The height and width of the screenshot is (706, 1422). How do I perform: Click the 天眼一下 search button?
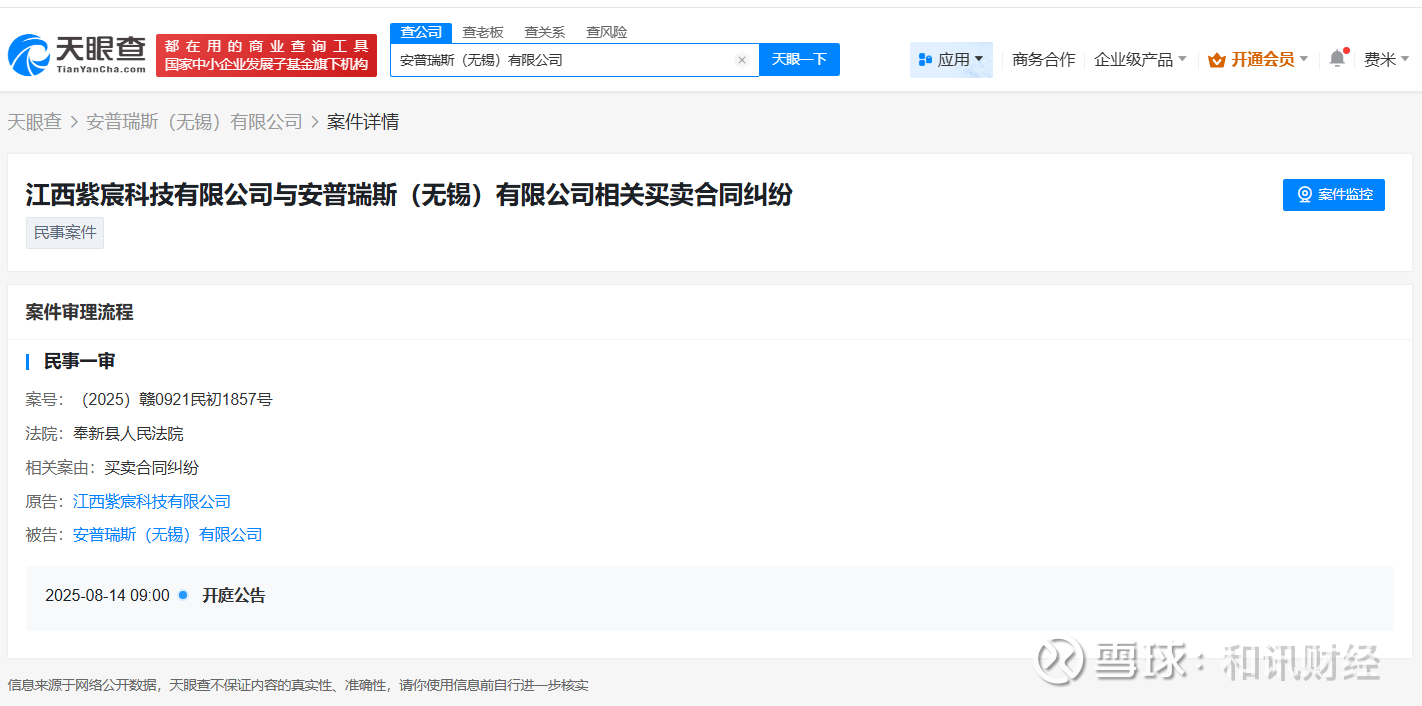pos(799,60)
